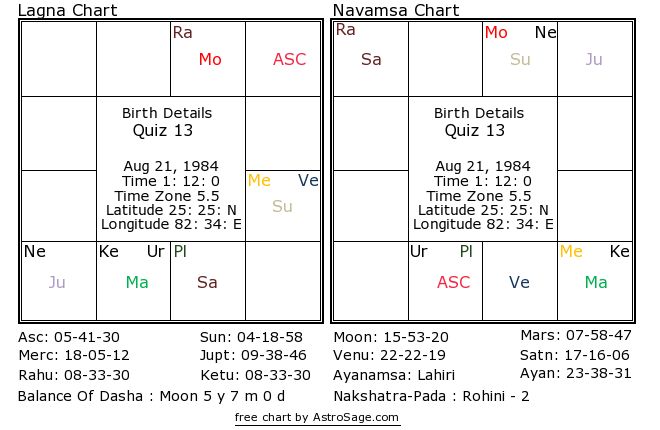Click Ju in the Lagna chart
Screen dimensions: 660x430
(57, 283)
